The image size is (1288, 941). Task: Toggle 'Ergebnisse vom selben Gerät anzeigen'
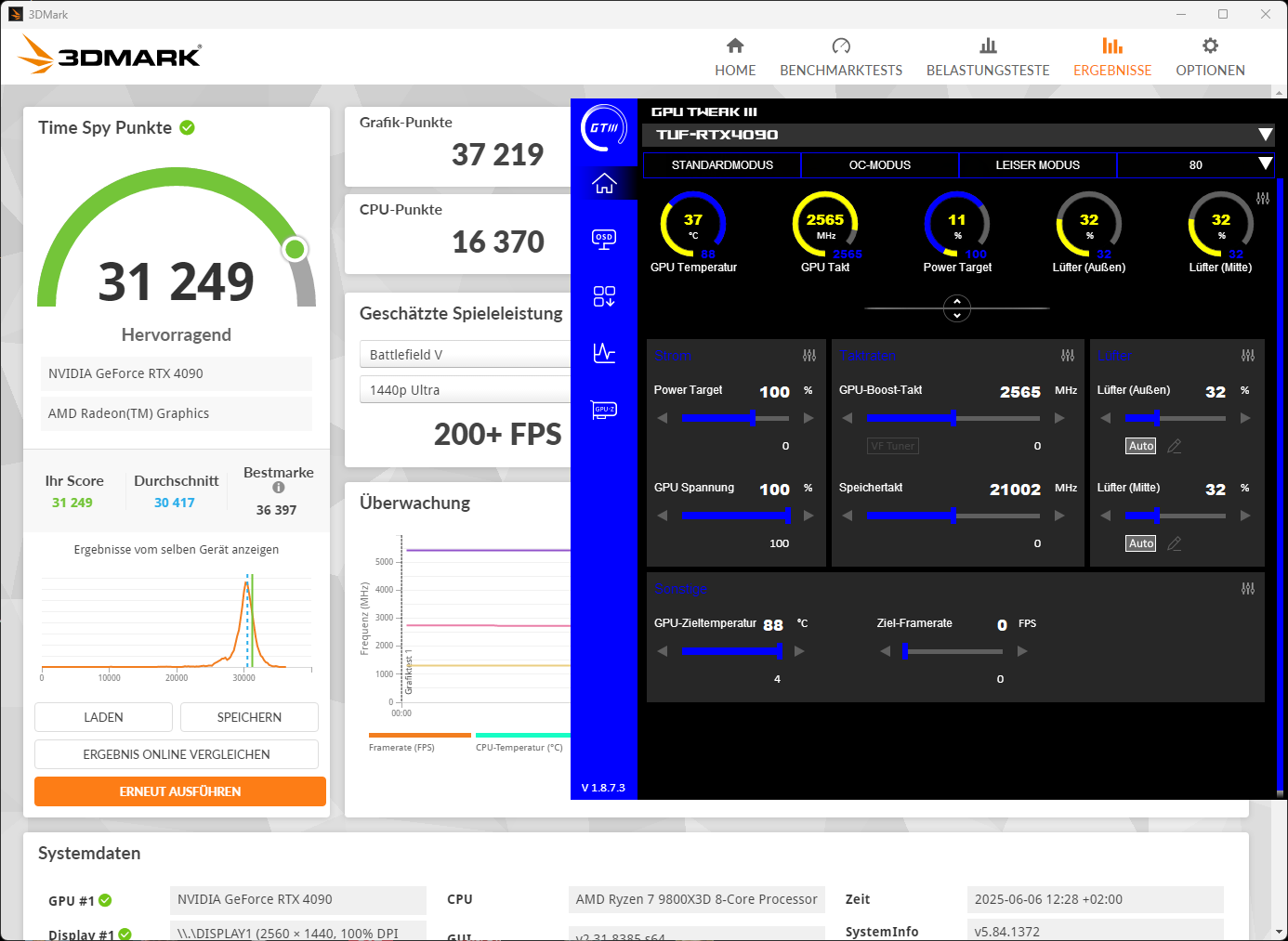click(177, 550)
